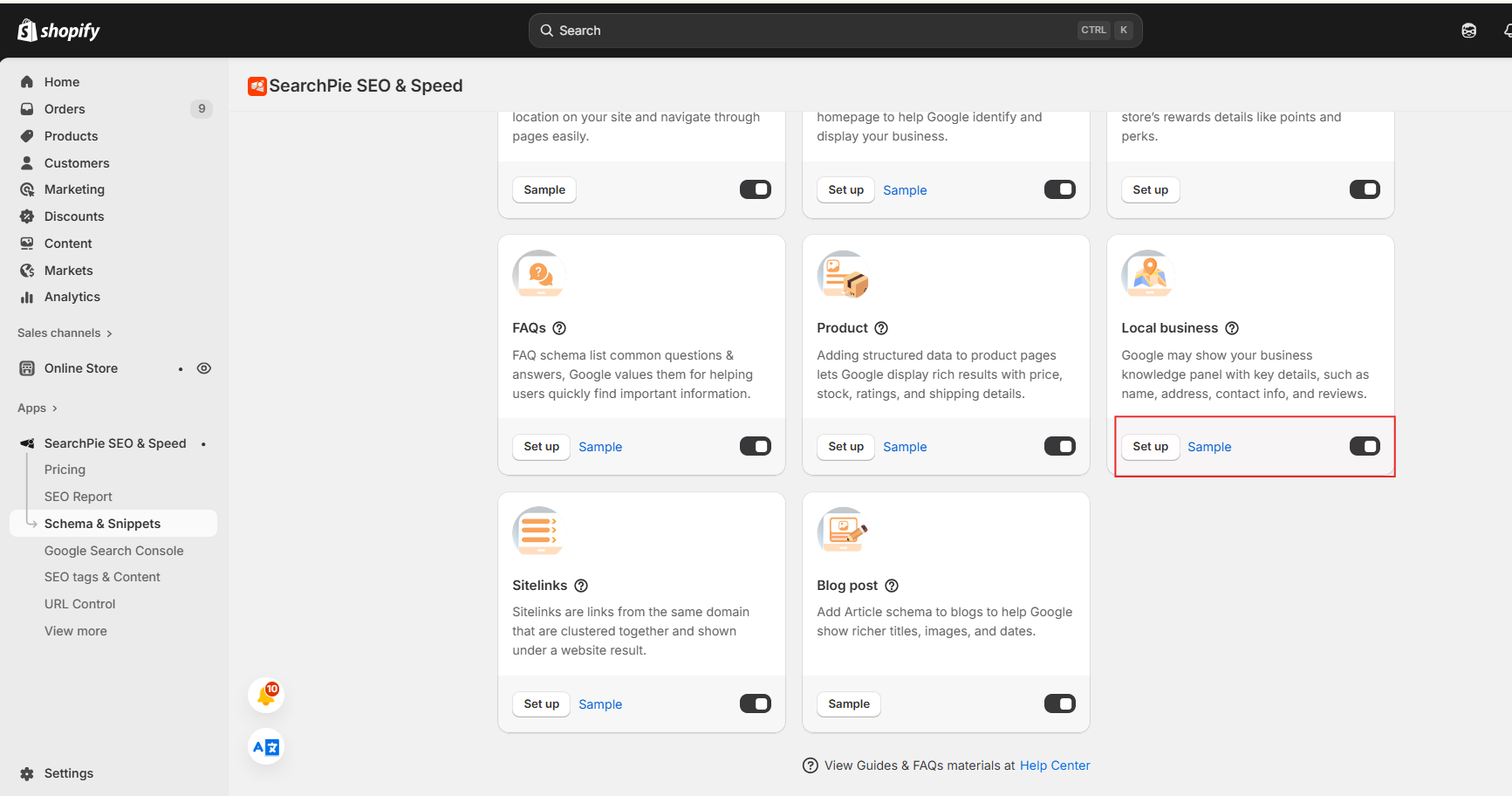
Task: Open the SEO Report menu item
Action: click(79, 497)
